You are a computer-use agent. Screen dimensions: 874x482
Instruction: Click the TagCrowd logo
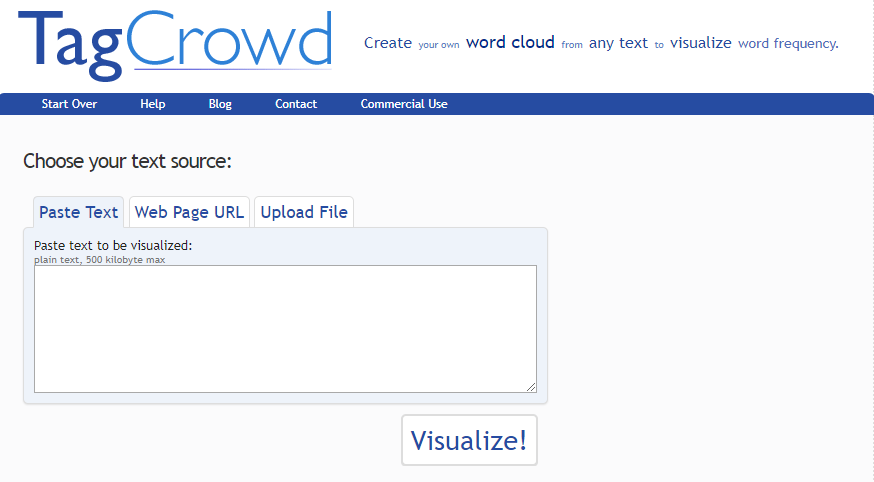(x=174, y=43)
